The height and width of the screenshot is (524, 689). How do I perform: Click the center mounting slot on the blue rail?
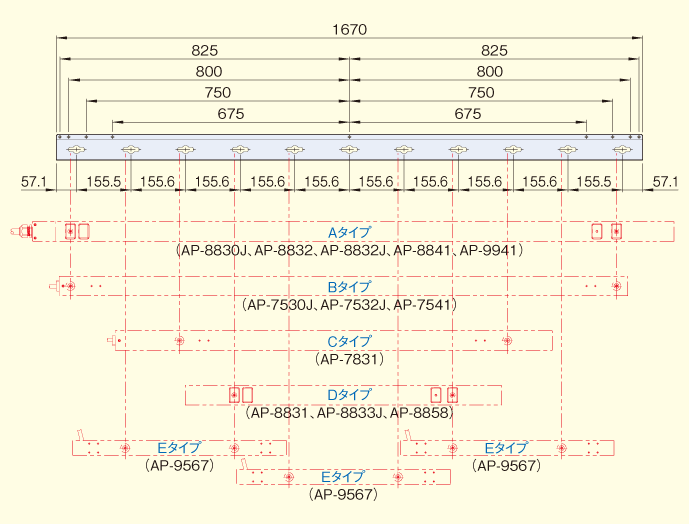349,150
